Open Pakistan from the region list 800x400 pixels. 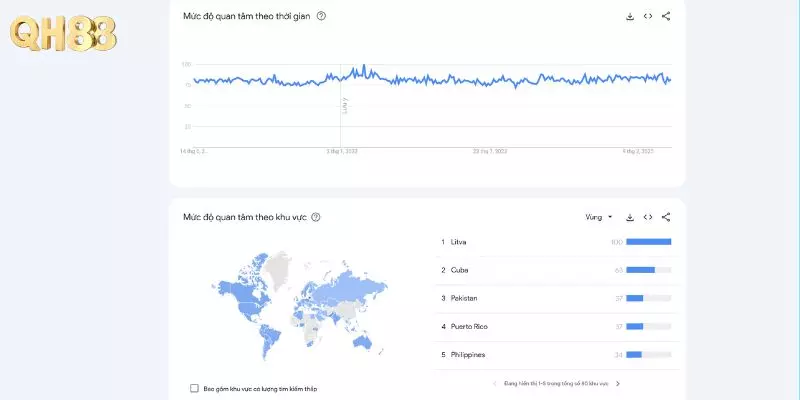[464, 298]
